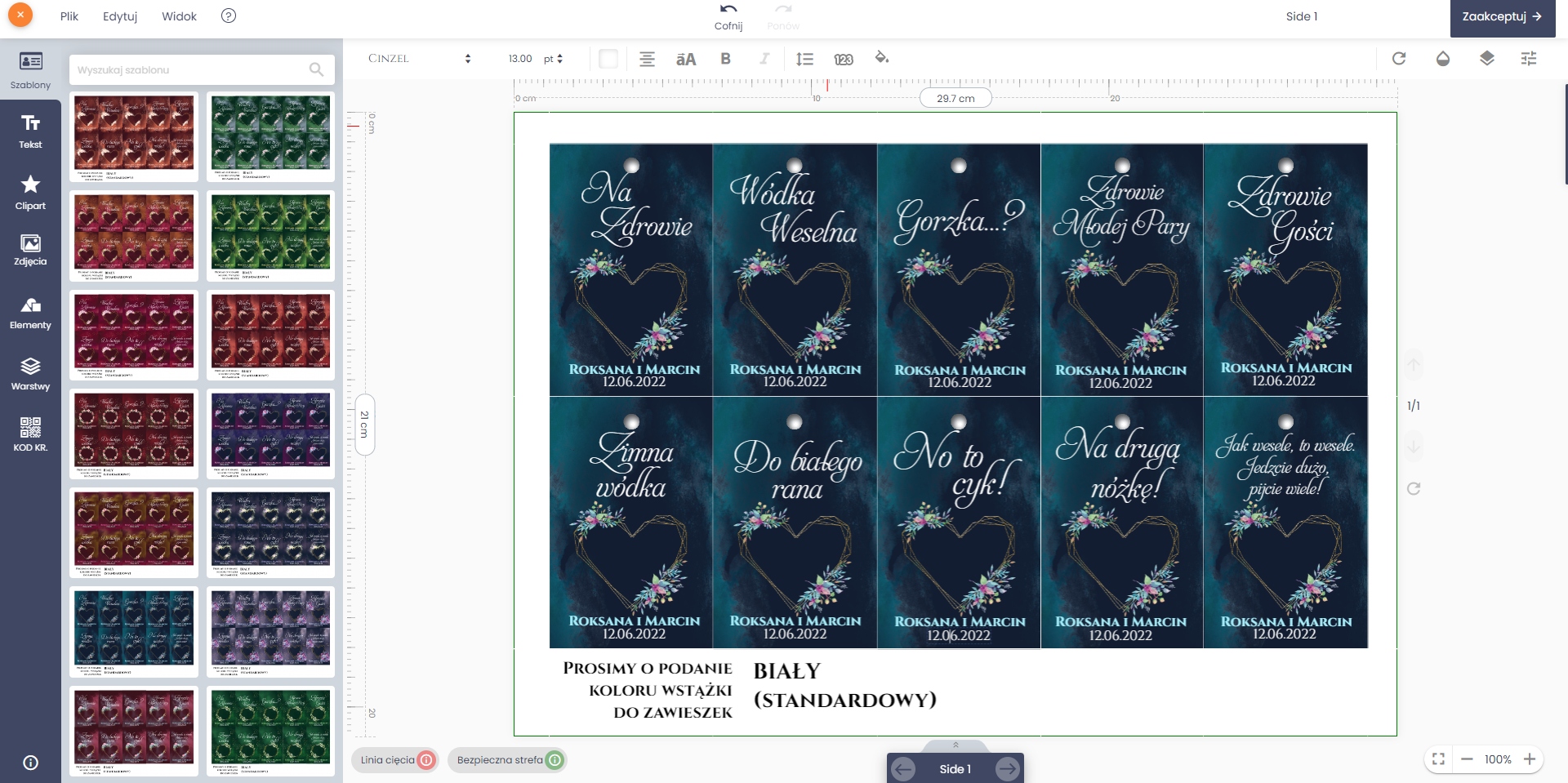Open the Warstwy layers panel
The height and width of the screenshot is (783, 1568).
(x=30, y=374)
